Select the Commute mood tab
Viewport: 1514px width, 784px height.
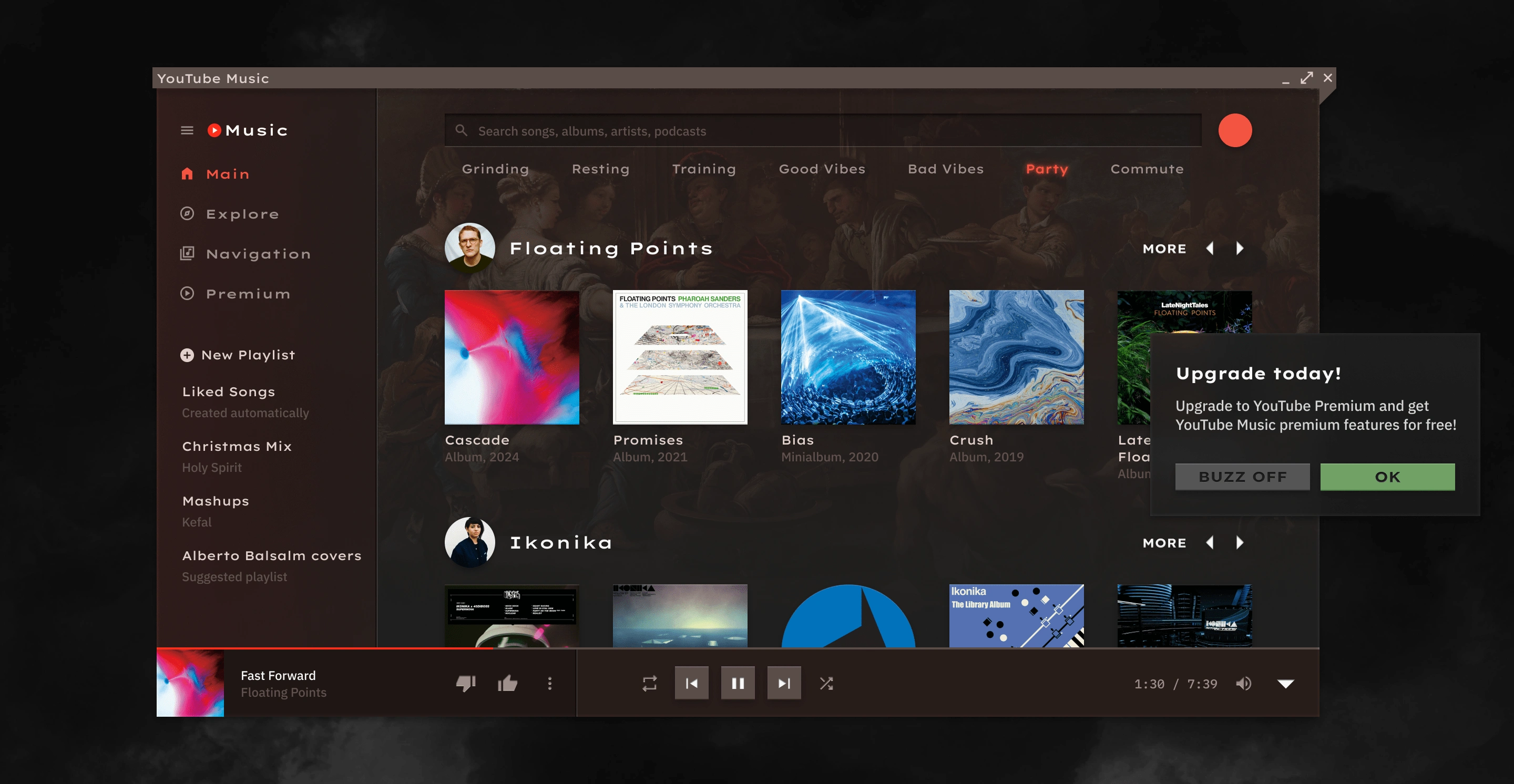[x=1147, y=168]
